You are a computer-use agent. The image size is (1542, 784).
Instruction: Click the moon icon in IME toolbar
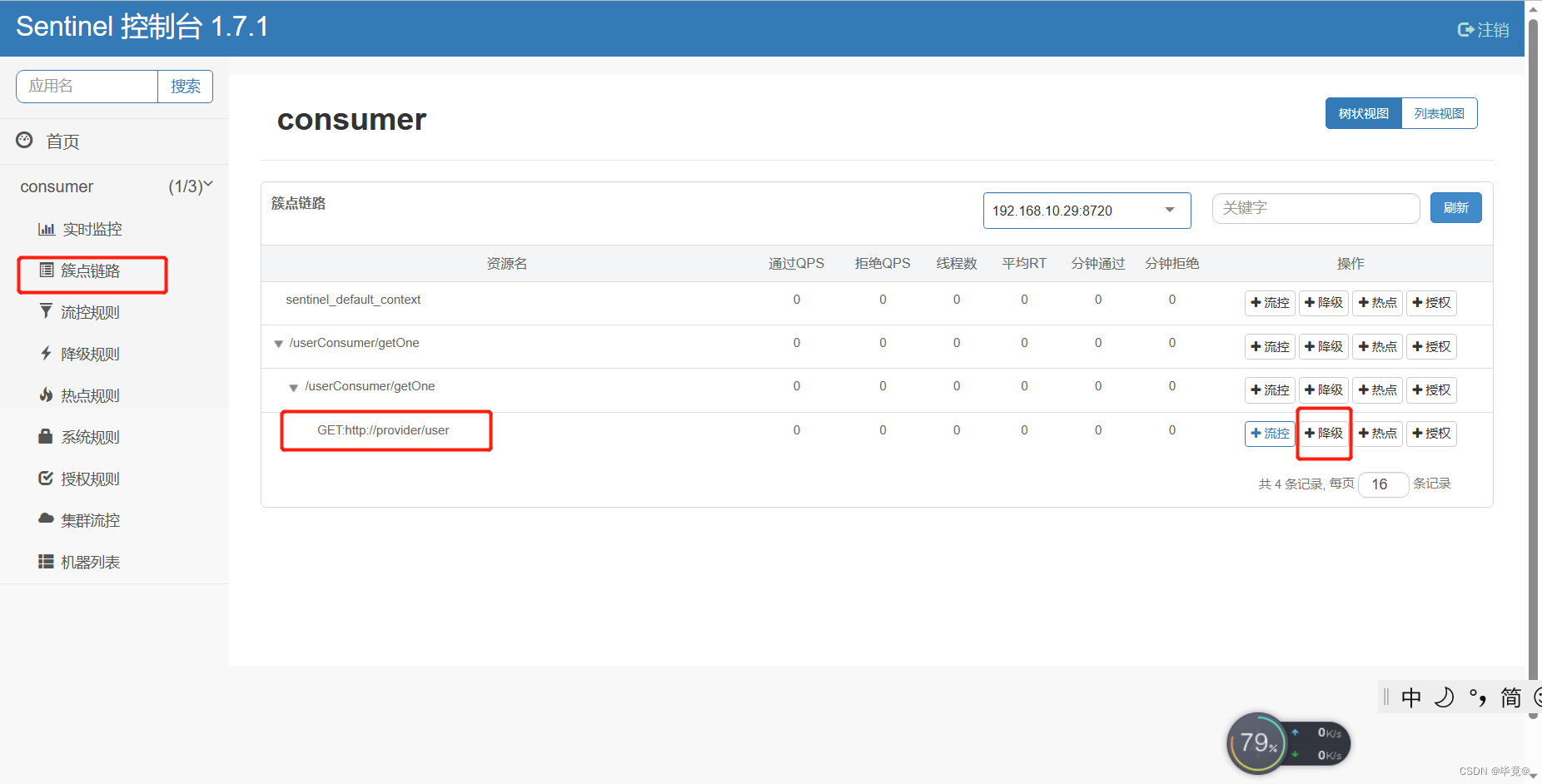[1445, 697]
